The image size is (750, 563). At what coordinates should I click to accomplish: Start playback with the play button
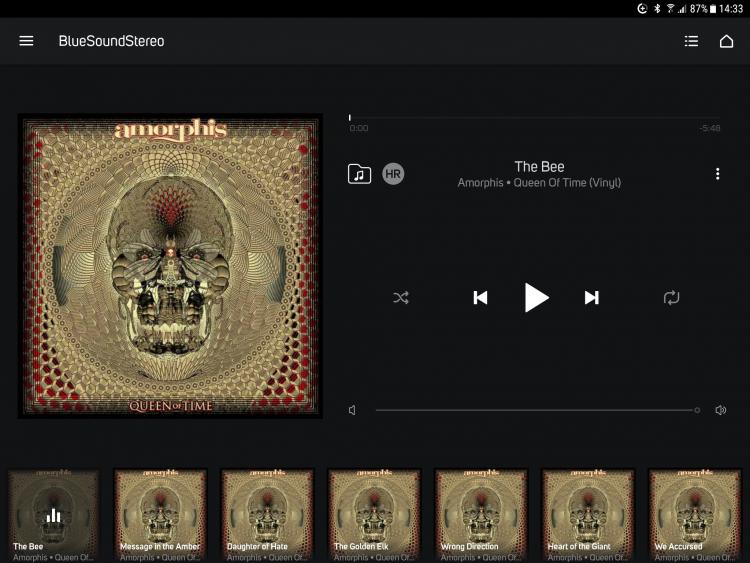tap(536, 298)
